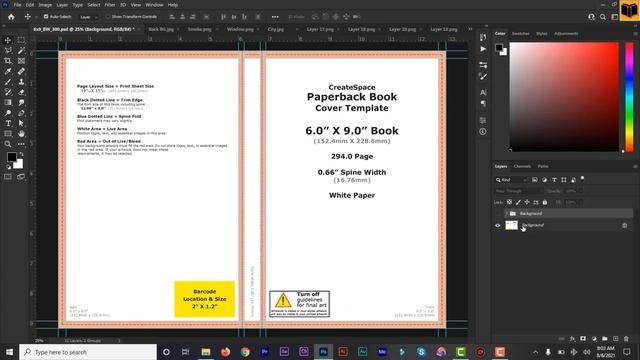Open the Image menu

45,5
